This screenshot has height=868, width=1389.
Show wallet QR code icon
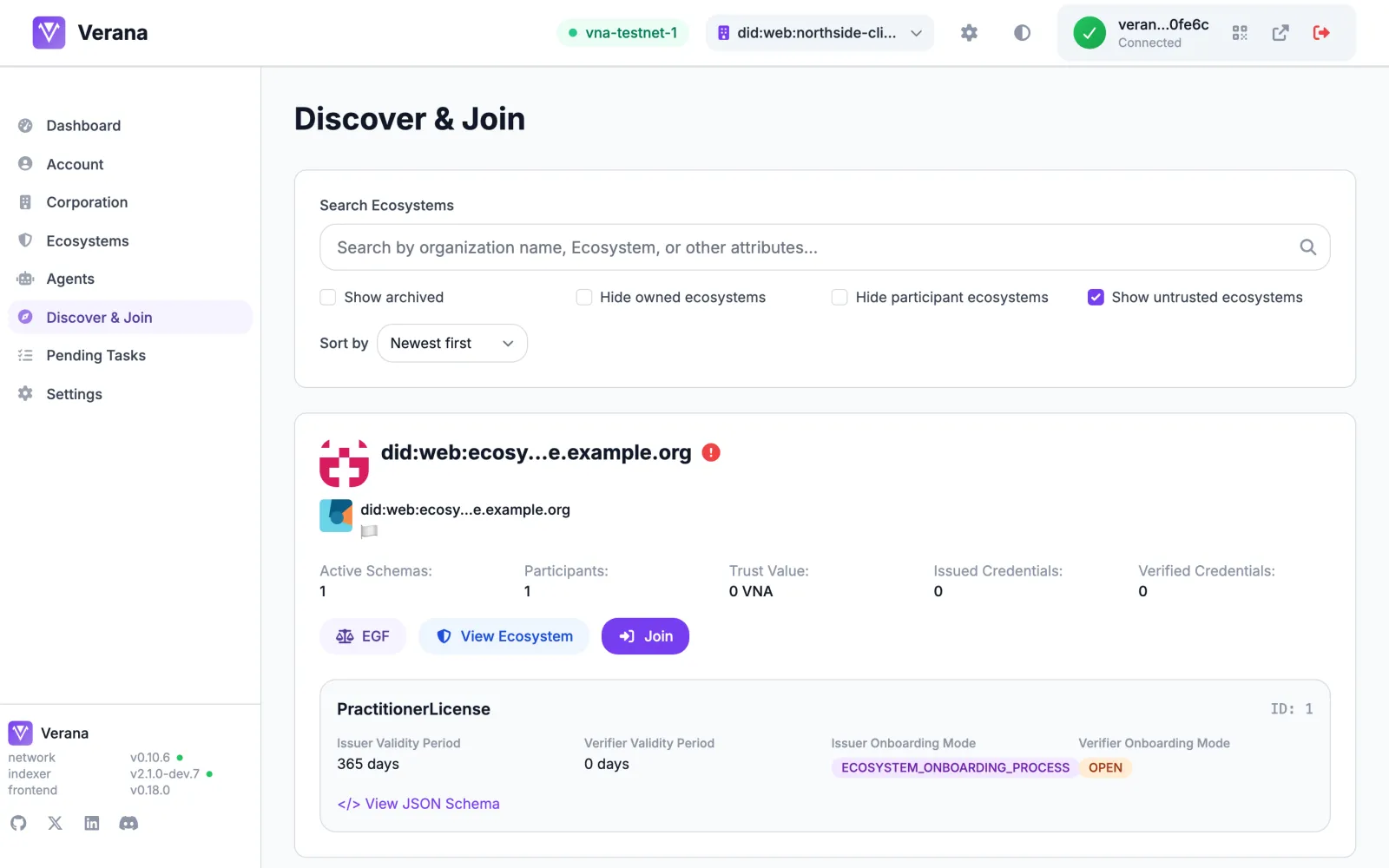(x=1240, y=33)
